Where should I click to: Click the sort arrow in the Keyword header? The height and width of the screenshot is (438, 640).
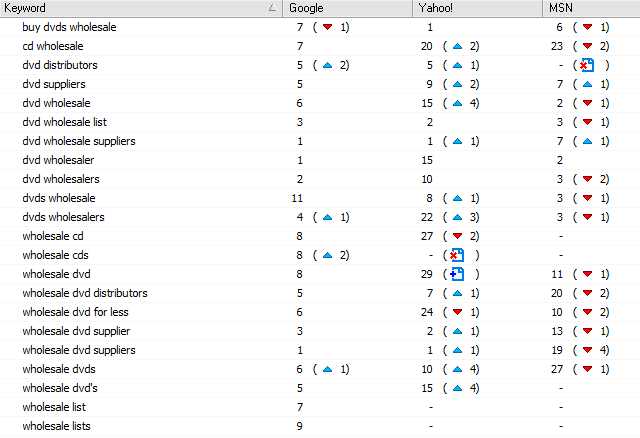point(272,8)
